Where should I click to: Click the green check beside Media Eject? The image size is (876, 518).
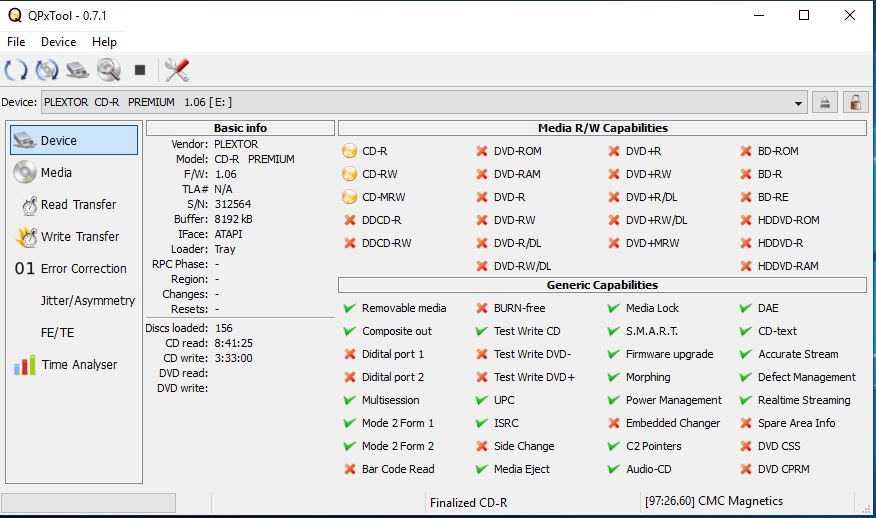[482, 469]
